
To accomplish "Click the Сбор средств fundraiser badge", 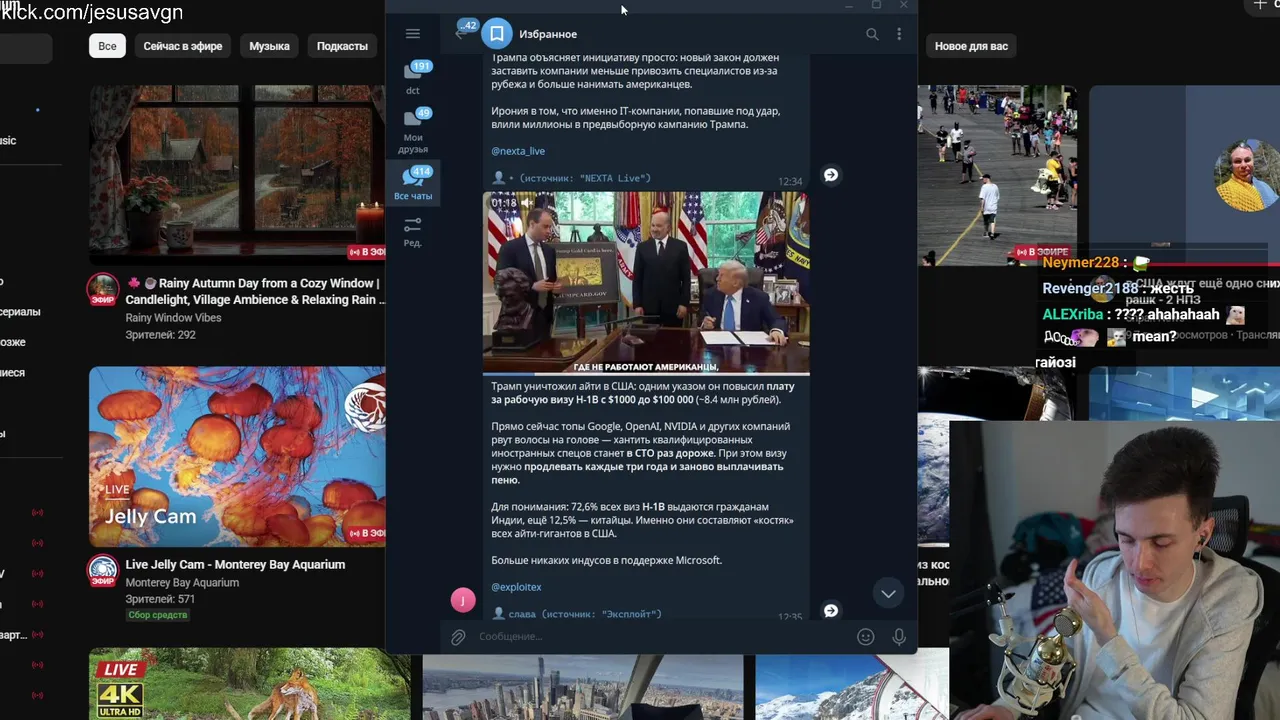I will coord(157,615).
